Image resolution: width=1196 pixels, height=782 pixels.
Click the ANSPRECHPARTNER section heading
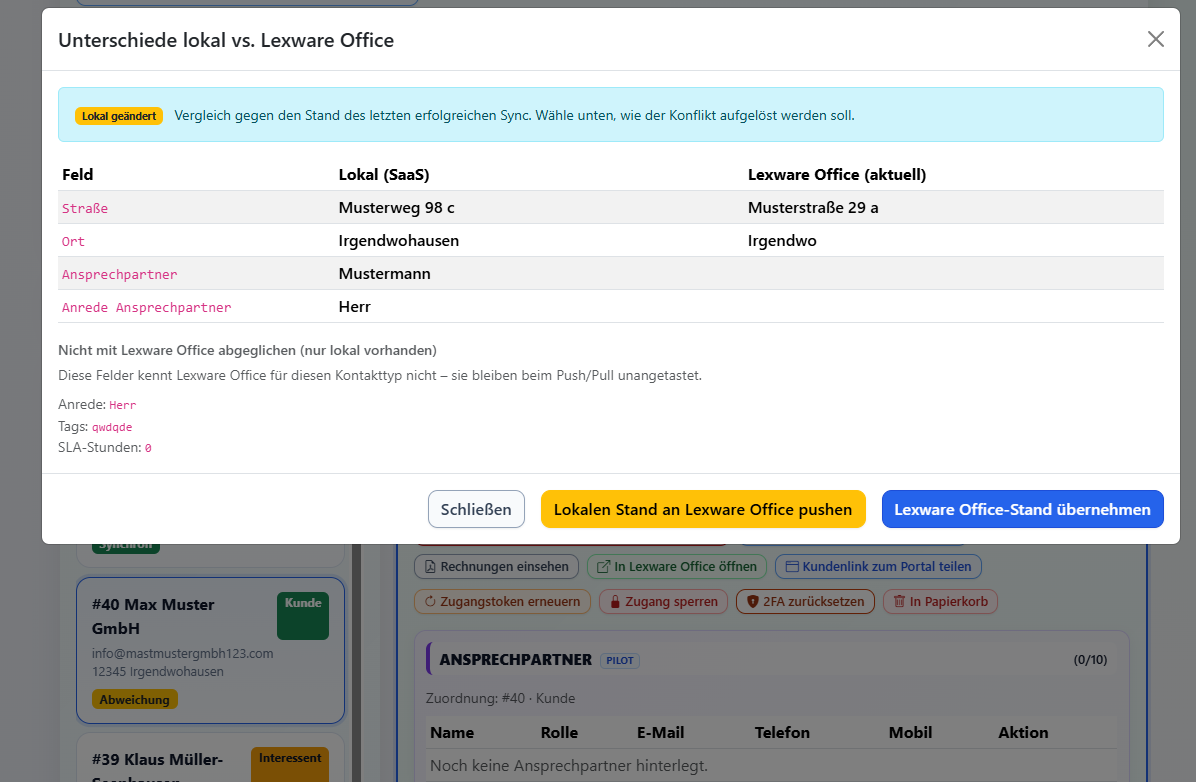click(516, 660)
